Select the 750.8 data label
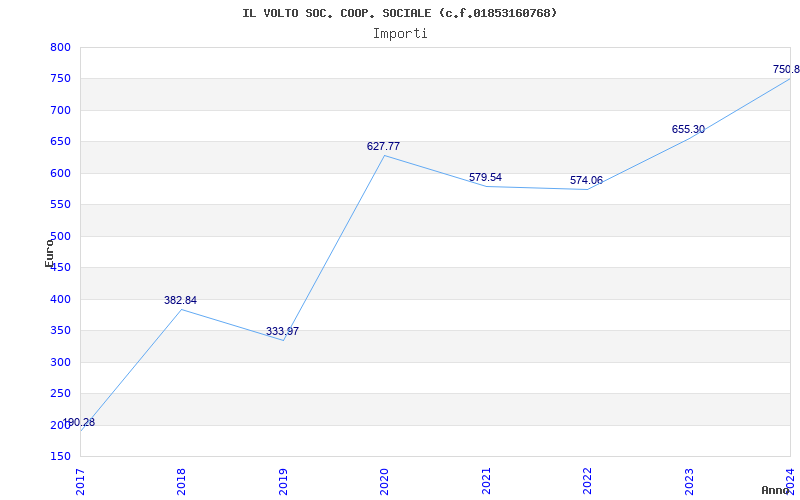The width and height of the screenshot is (800, 500). click(786, 69)
